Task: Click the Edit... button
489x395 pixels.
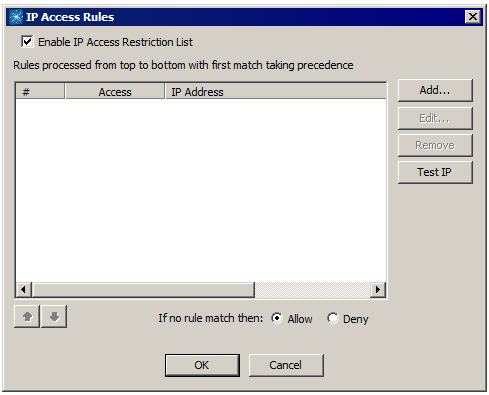Action: click(x=435, y=118)
